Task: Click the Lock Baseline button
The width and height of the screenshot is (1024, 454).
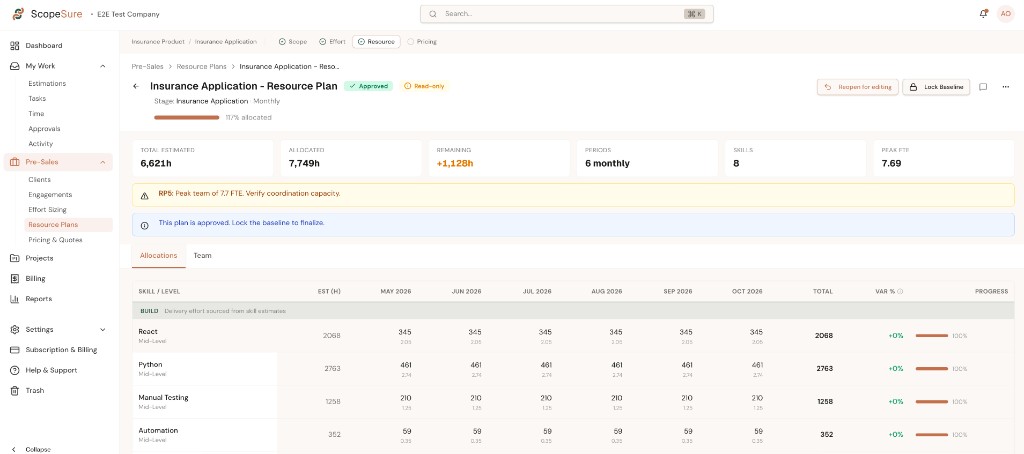Action: (936, 87)
